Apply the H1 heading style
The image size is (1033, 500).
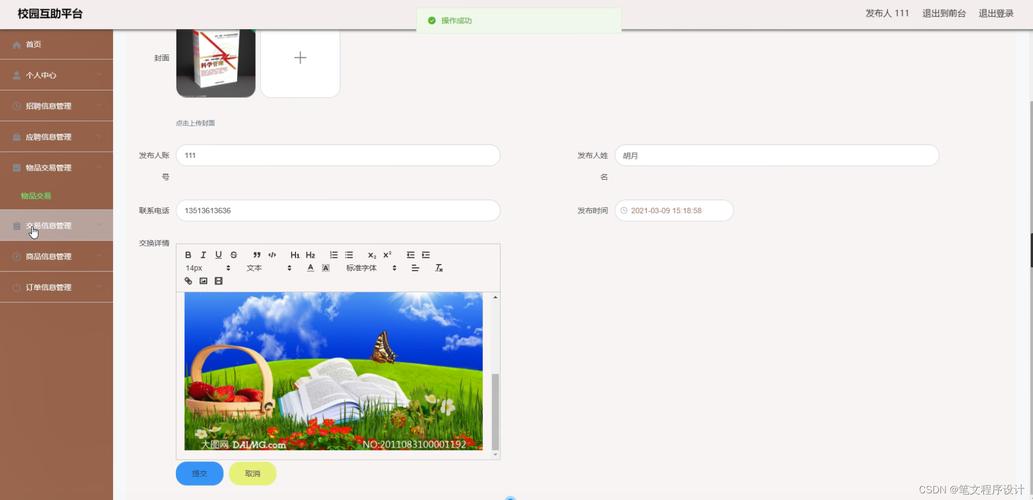[295, 255]
